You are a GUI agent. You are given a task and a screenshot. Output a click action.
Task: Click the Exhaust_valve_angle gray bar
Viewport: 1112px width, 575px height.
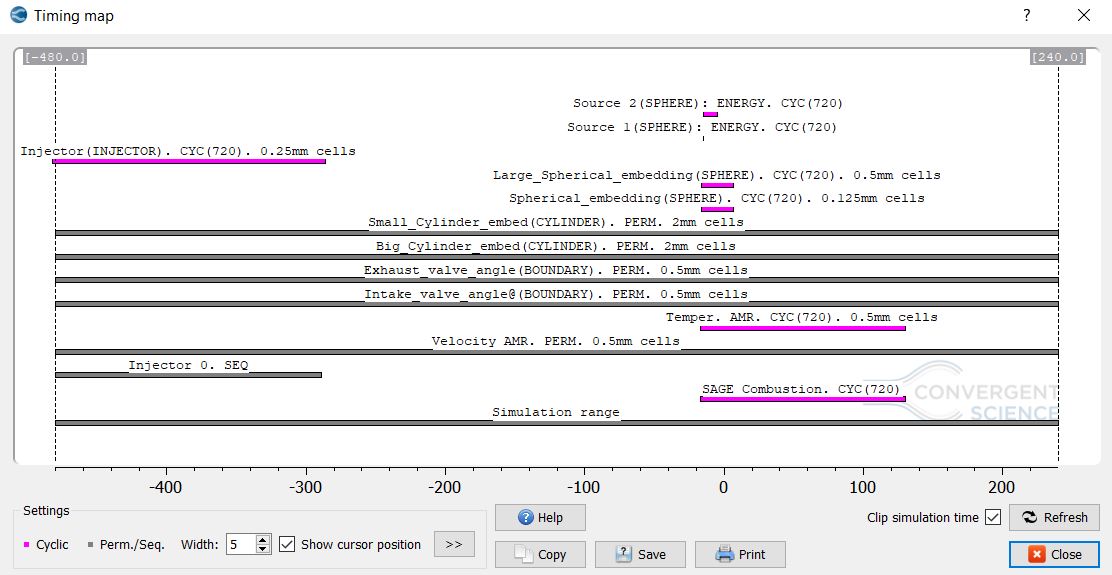557,281
